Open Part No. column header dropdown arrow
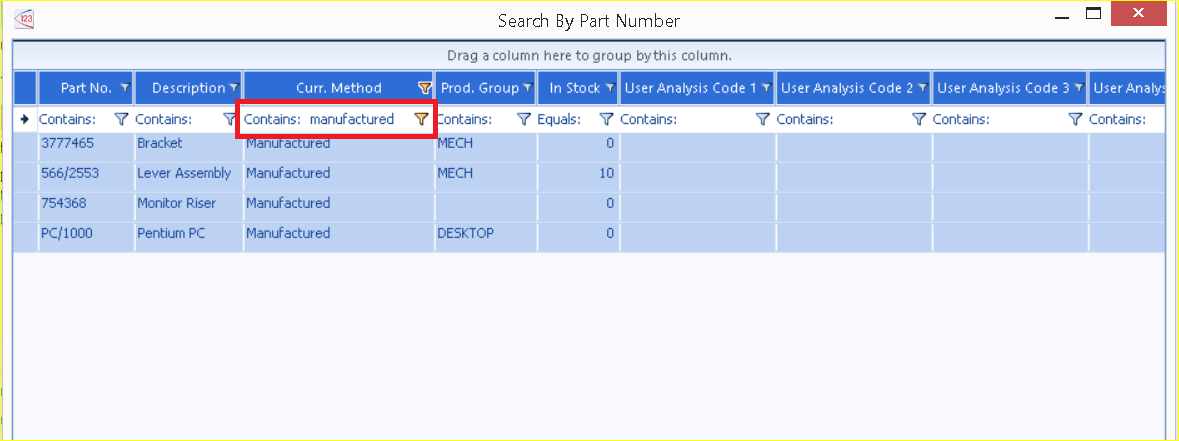 pyautogui.click(x=125, y=88)
